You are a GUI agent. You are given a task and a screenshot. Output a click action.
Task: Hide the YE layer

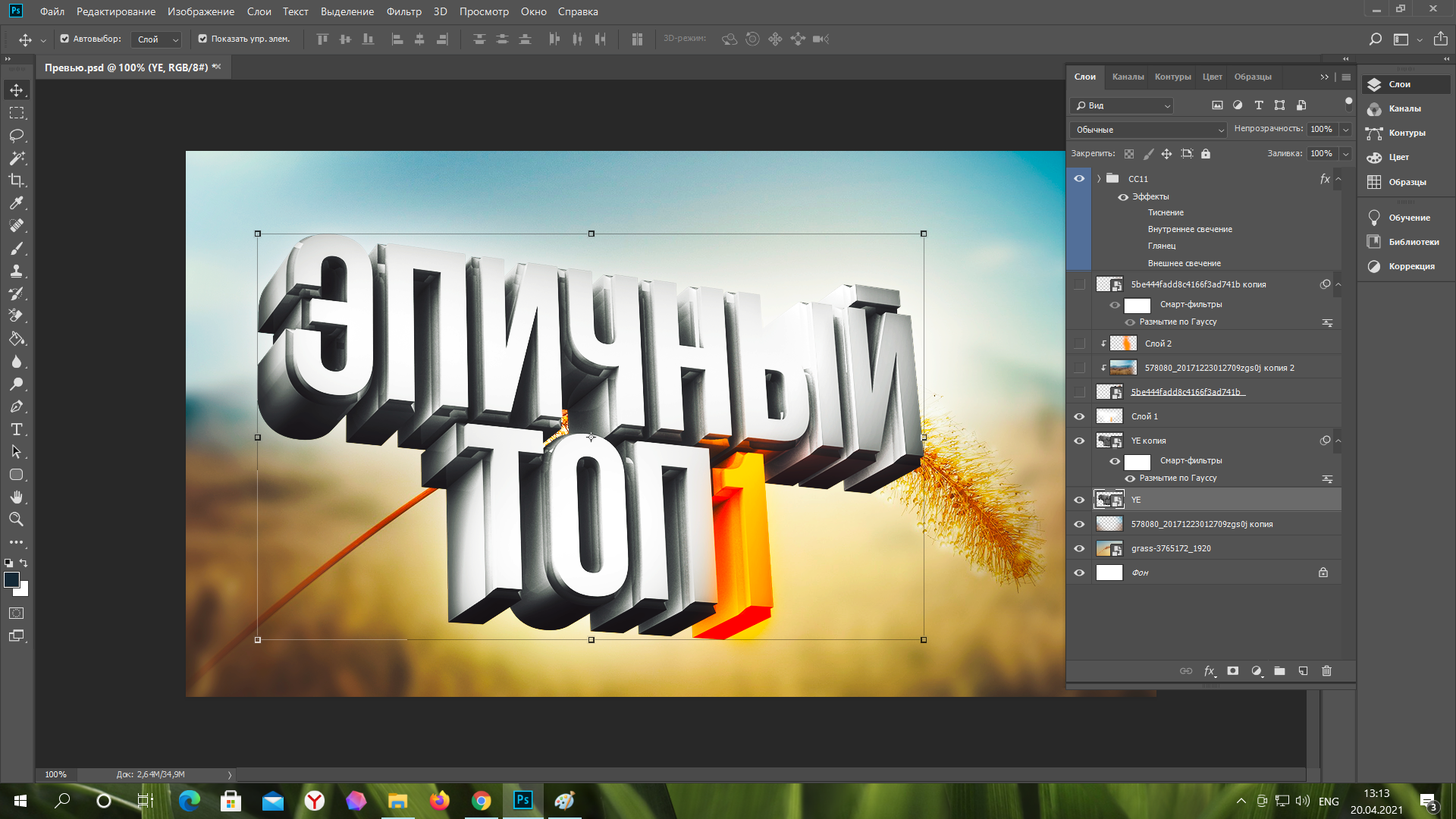point(1079,500)
